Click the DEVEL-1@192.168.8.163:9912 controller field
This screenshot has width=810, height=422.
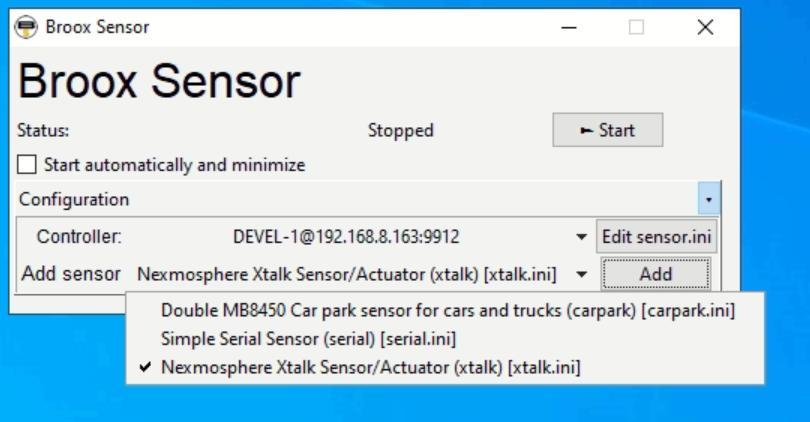coord(346,237)
